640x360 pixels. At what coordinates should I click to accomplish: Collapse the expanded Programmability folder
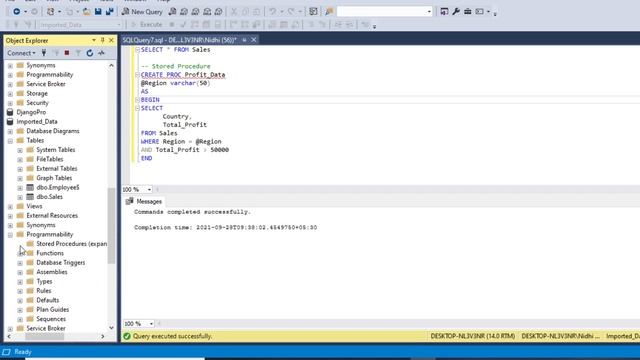[10, 235]
